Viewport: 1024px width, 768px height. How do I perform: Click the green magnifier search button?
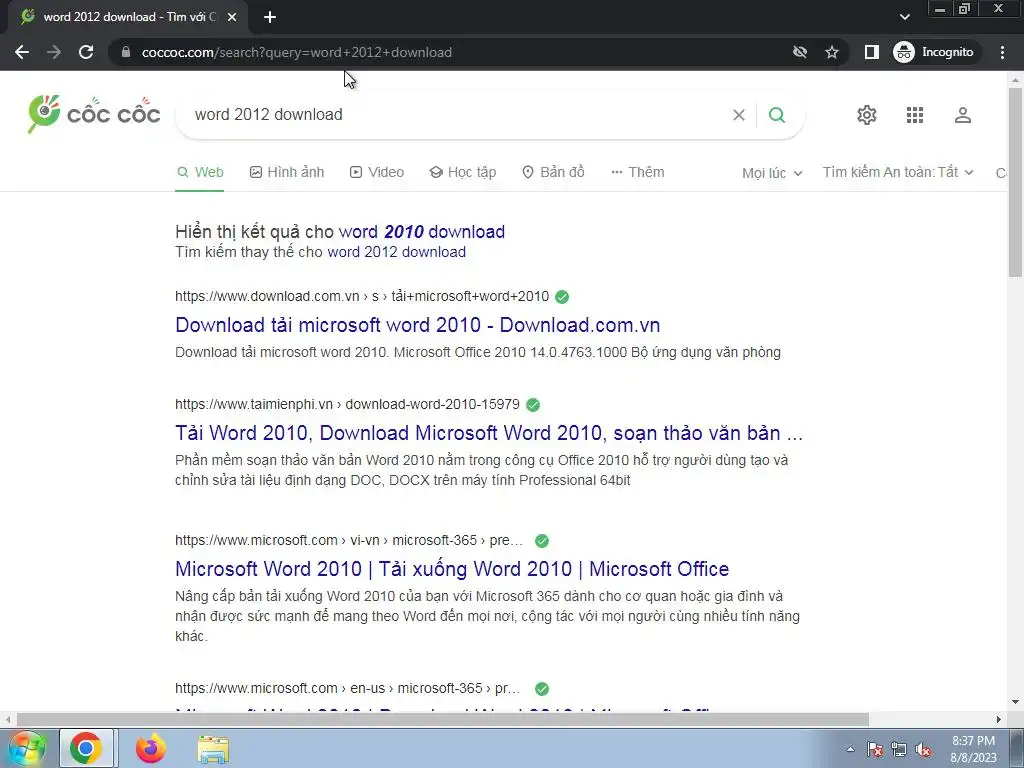[776, 115]
